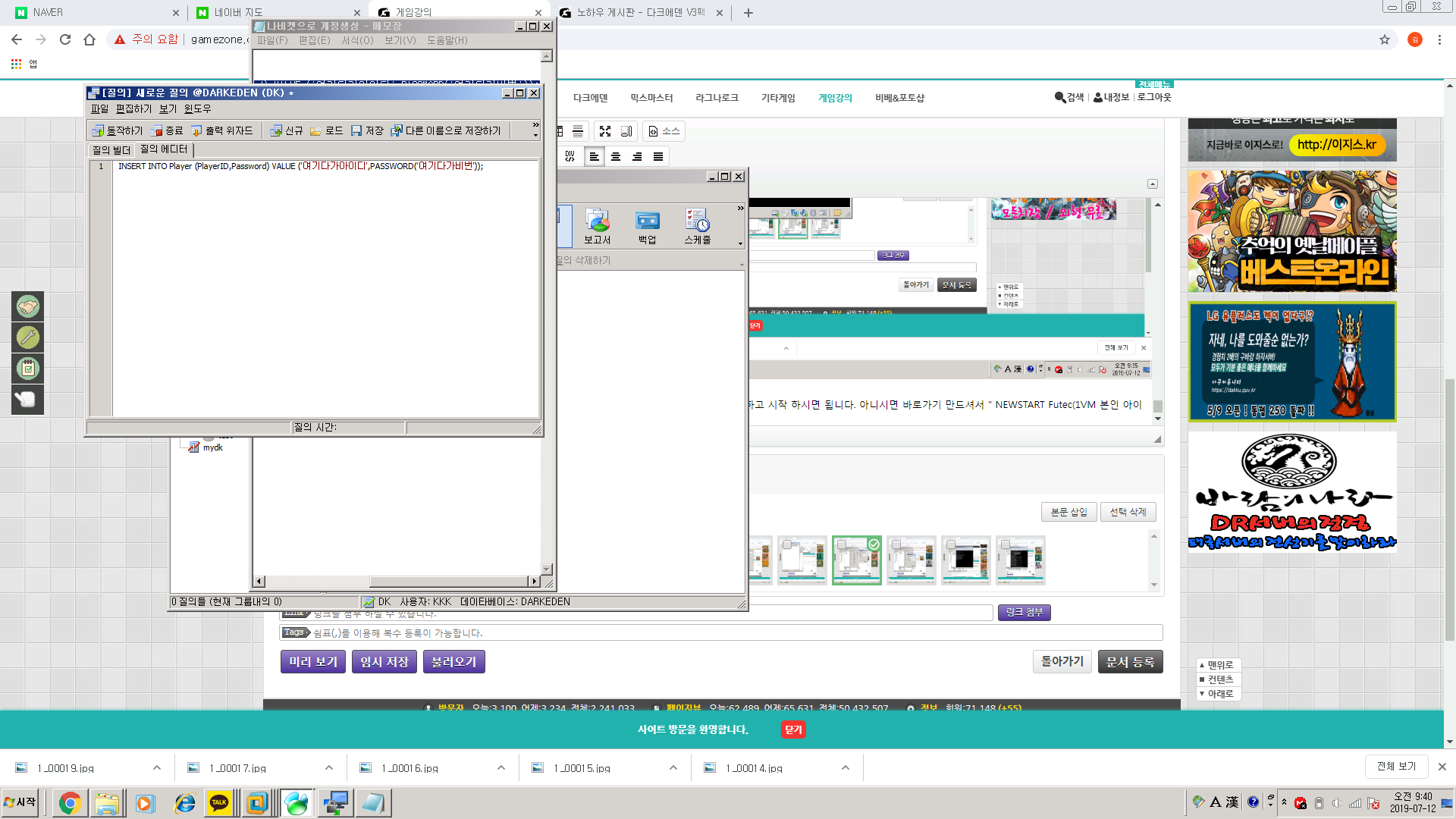Save query using 저장 icon

click(x=367, y=130)
